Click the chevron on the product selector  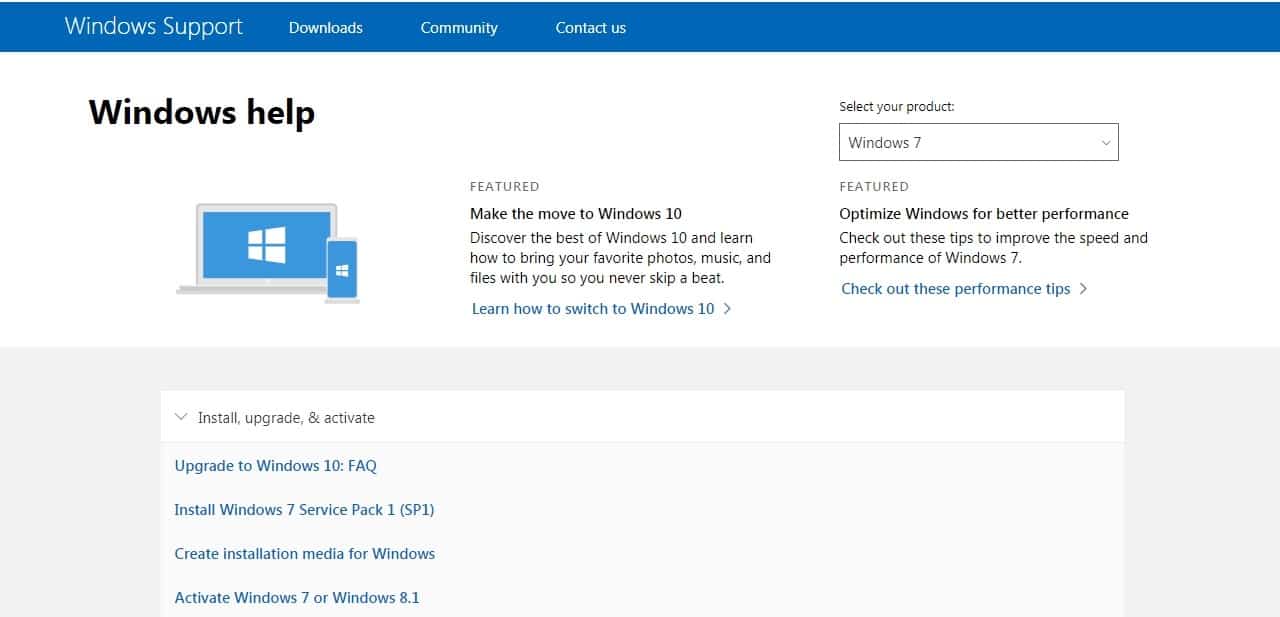click(1106, 142)
